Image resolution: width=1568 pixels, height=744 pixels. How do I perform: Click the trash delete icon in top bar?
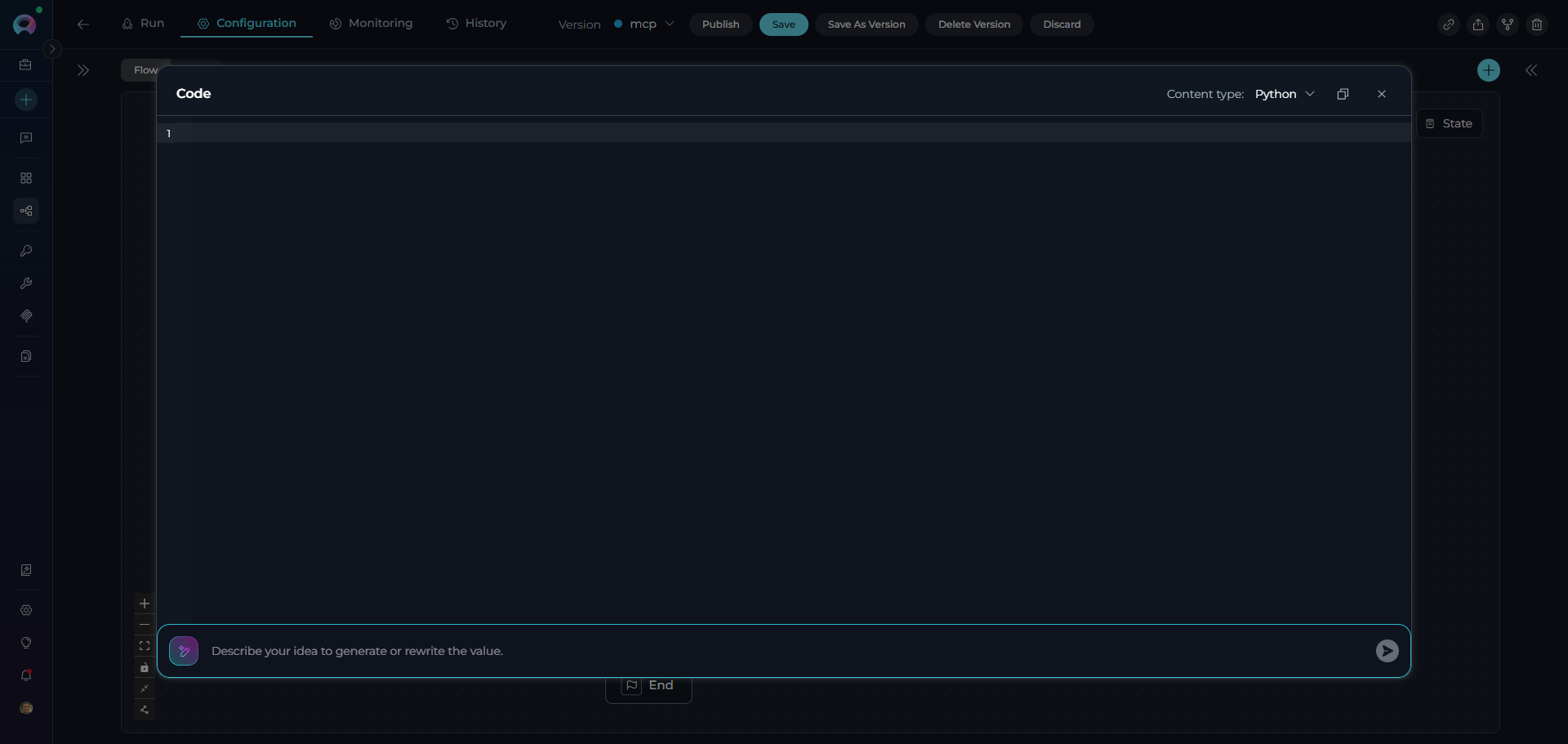[1536, 25]
